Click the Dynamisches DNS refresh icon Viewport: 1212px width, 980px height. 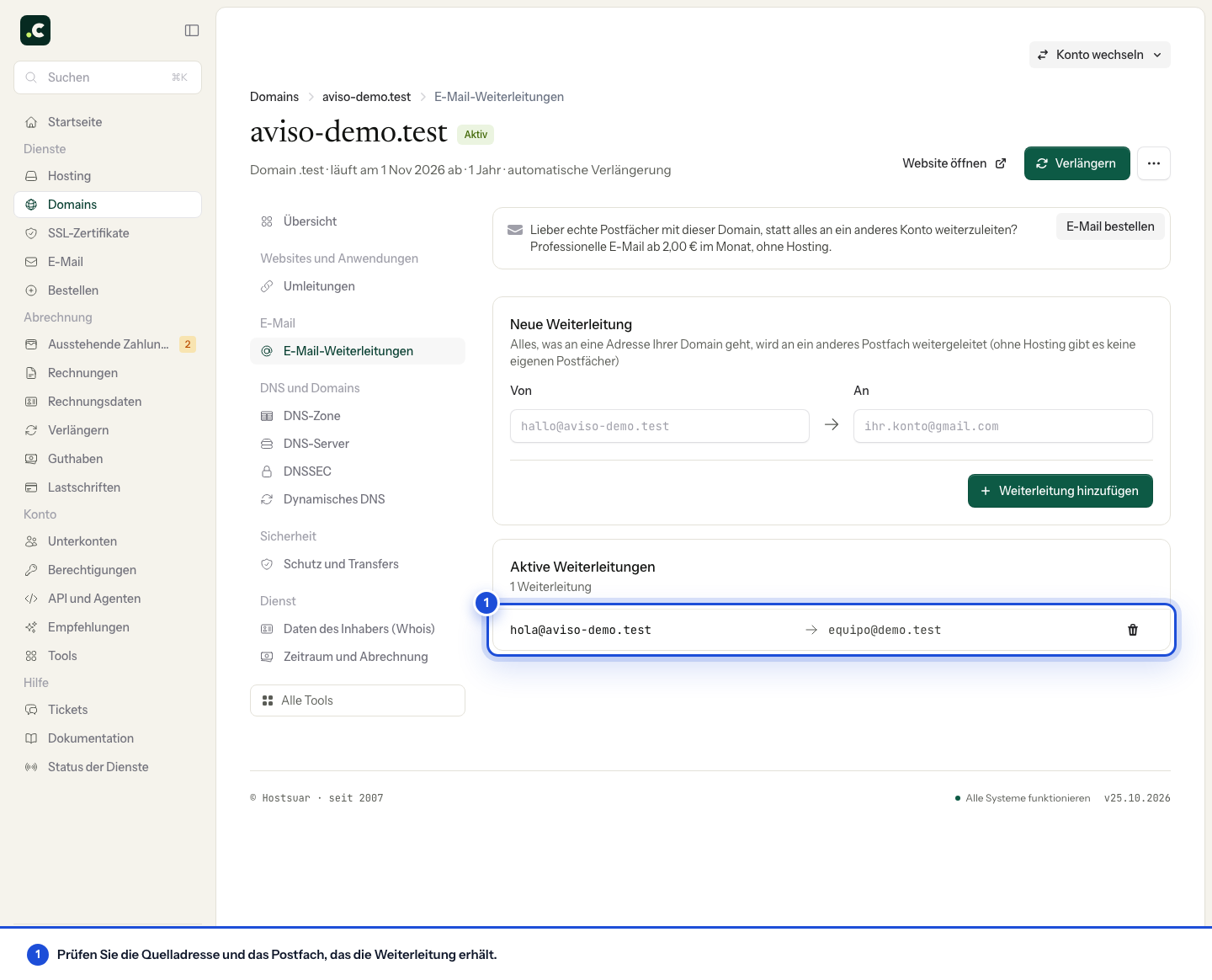pos(267,499)
